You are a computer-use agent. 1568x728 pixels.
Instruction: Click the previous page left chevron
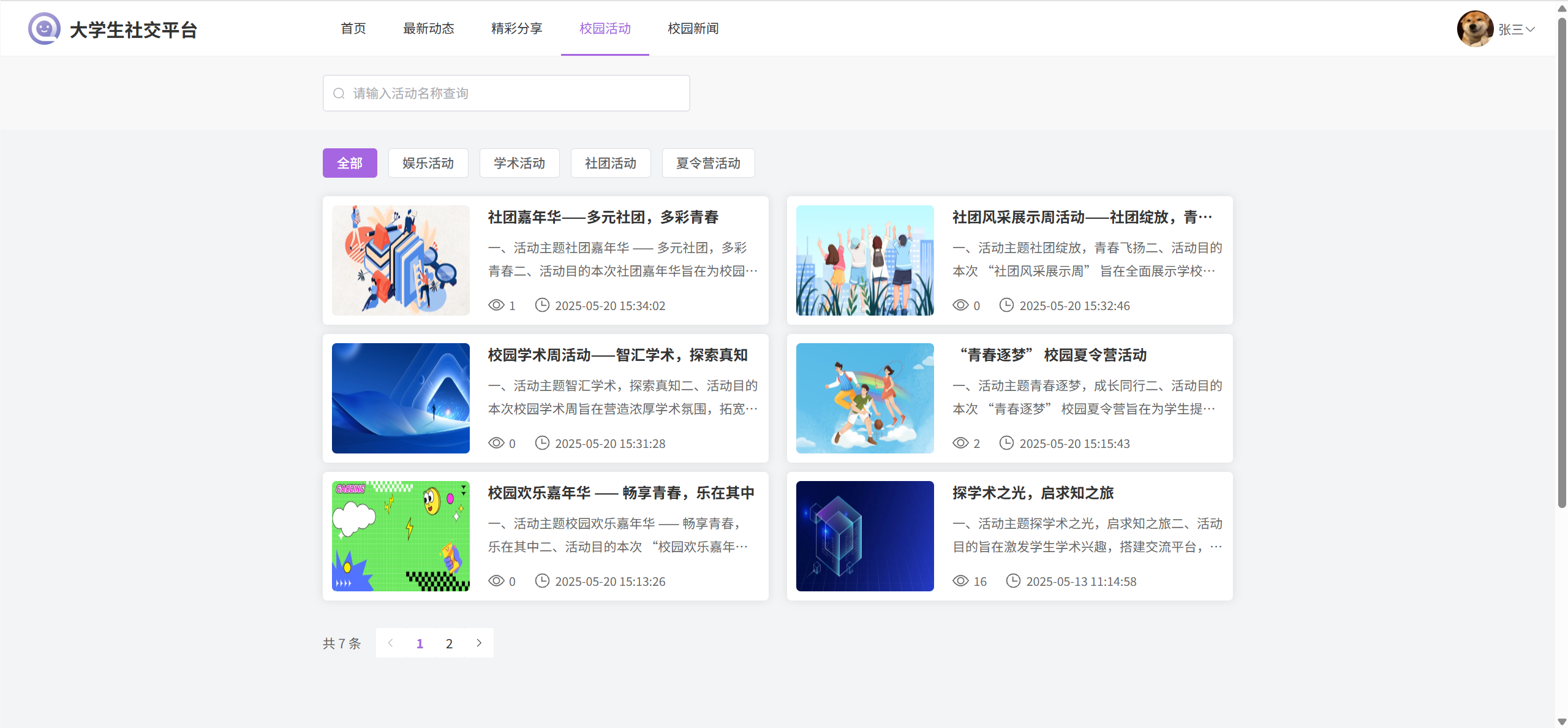pyautogui.click(x=390, y=643)
